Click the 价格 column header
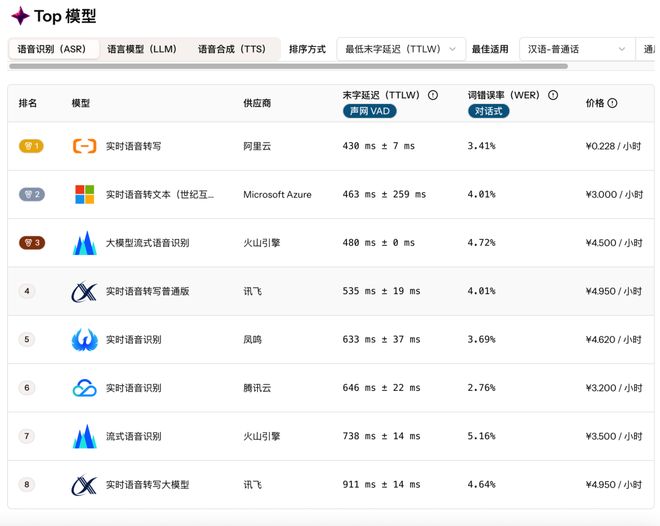The height and width of the screenshot is (526, 660). 595,103
